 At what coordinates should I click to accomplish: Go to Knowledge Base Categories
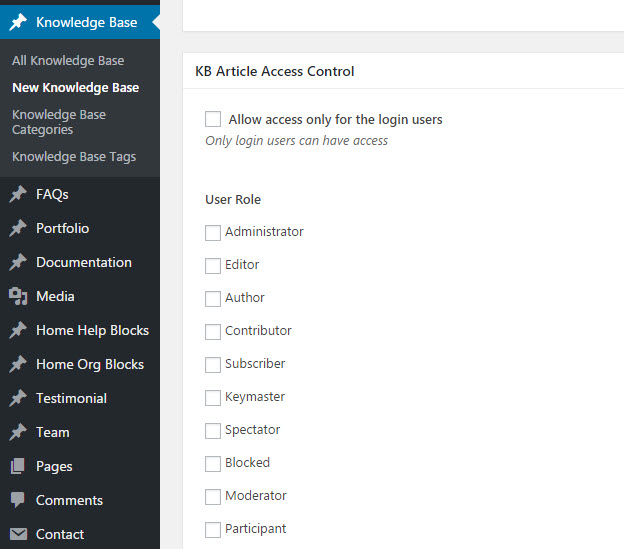tap(59, 122)
